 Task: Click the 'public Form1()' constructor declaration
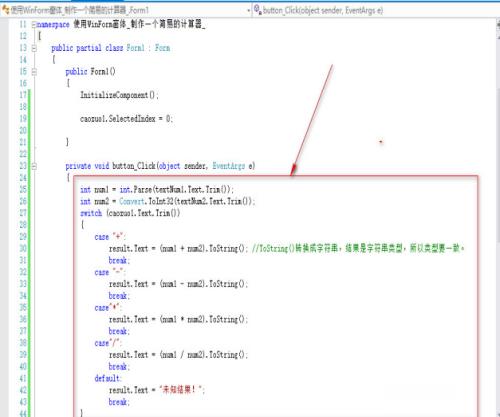coord(90,72)
